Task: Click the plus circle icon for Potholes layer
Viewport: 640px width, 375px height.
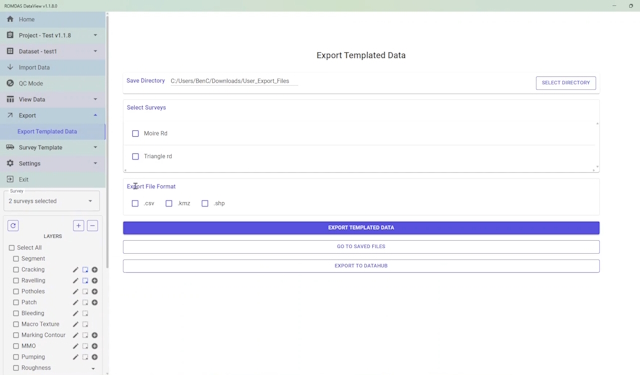Action: 94,291
